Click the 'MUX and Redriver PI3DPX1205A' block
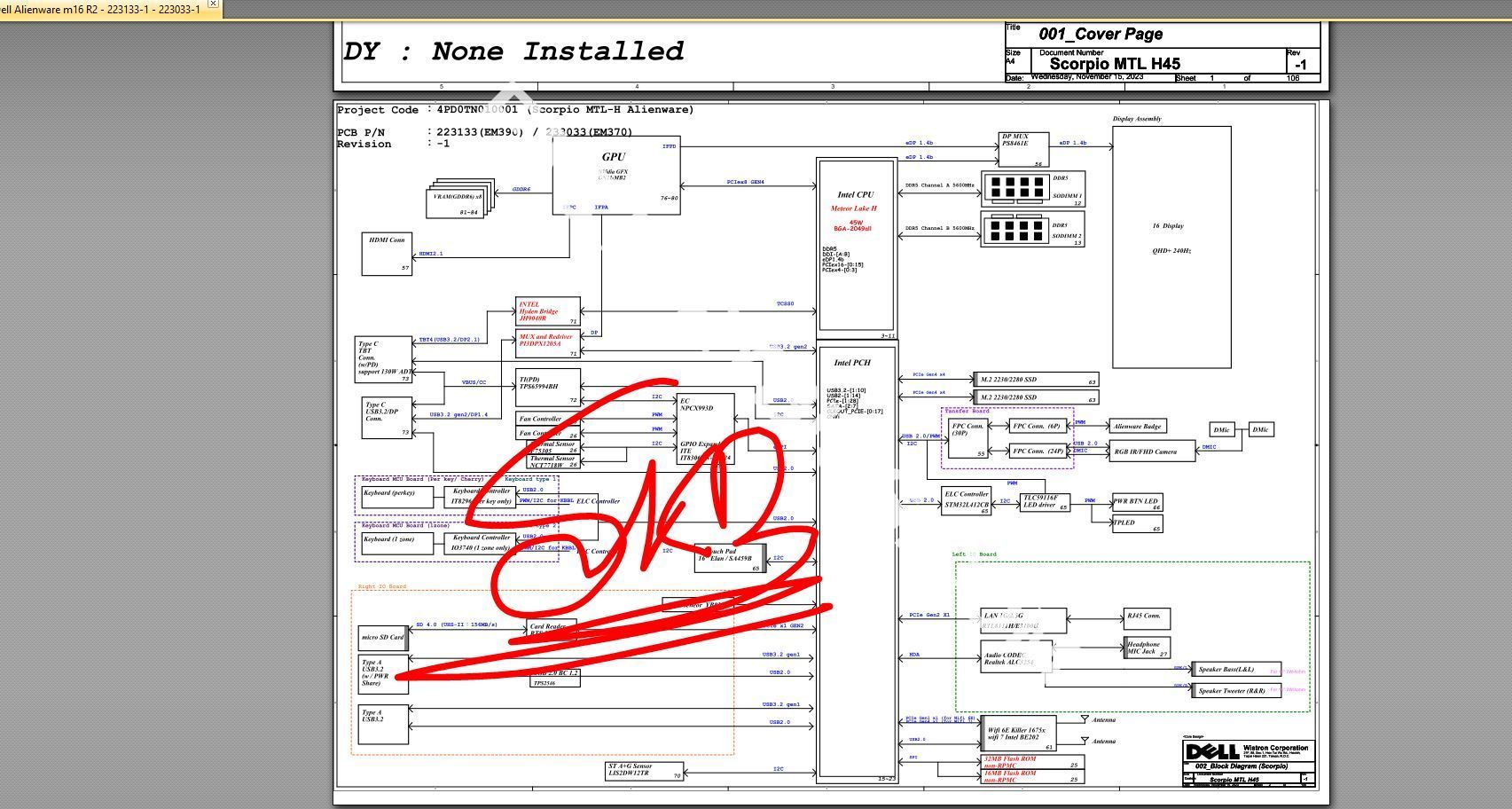The image size is (1512, 809). point(548,344)
